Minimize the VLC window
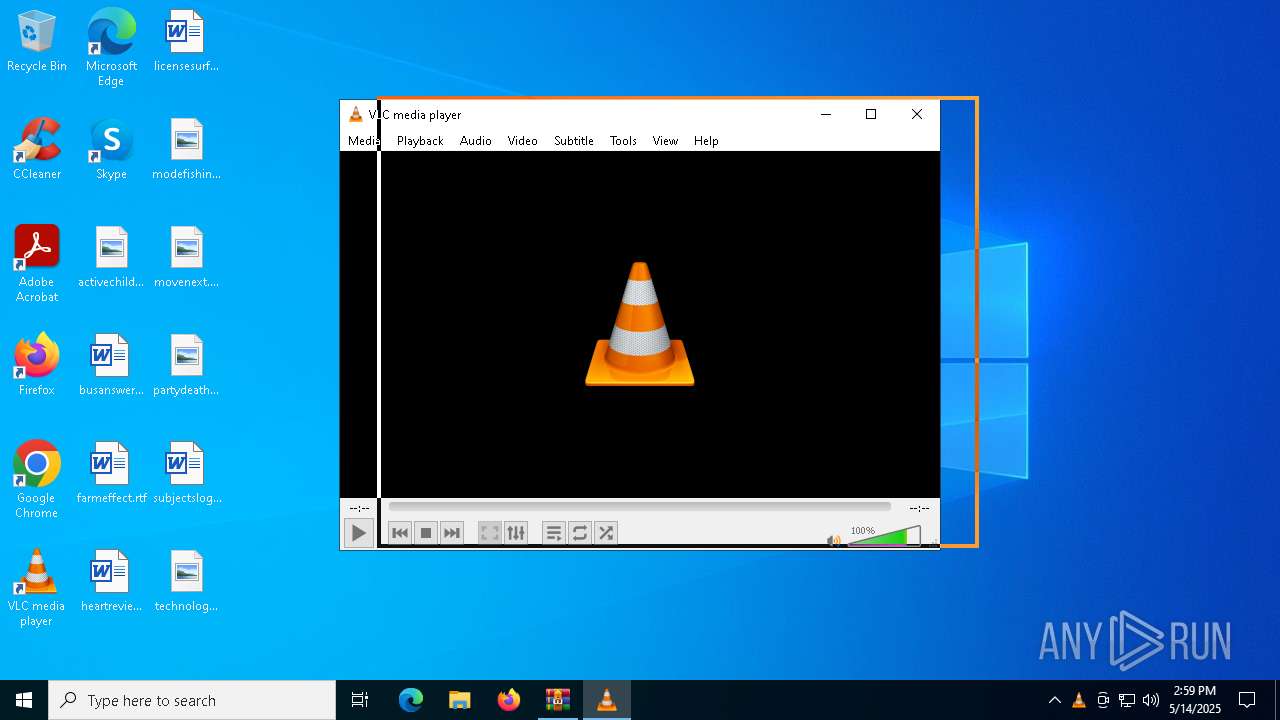The image size is (1280, 720). pos(826,114)
